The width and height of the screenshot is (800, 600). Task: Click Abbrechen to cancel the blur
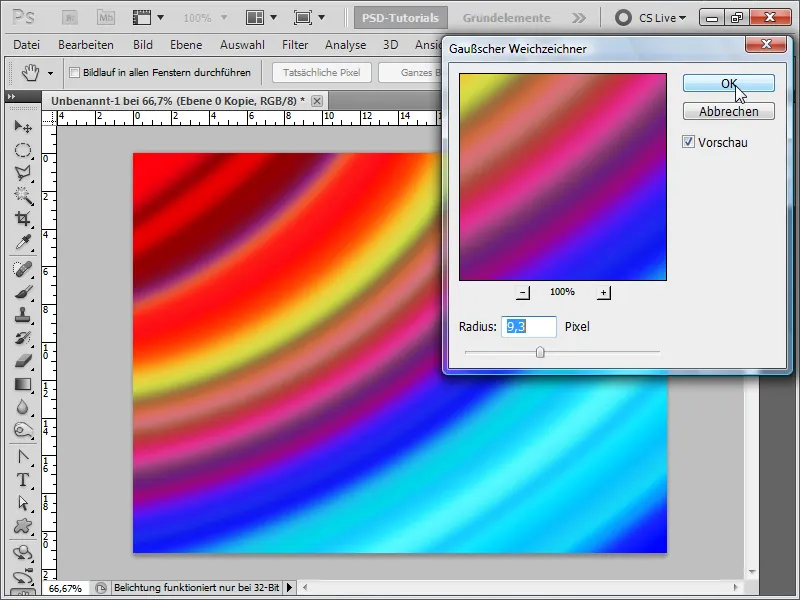coord(729,111)
